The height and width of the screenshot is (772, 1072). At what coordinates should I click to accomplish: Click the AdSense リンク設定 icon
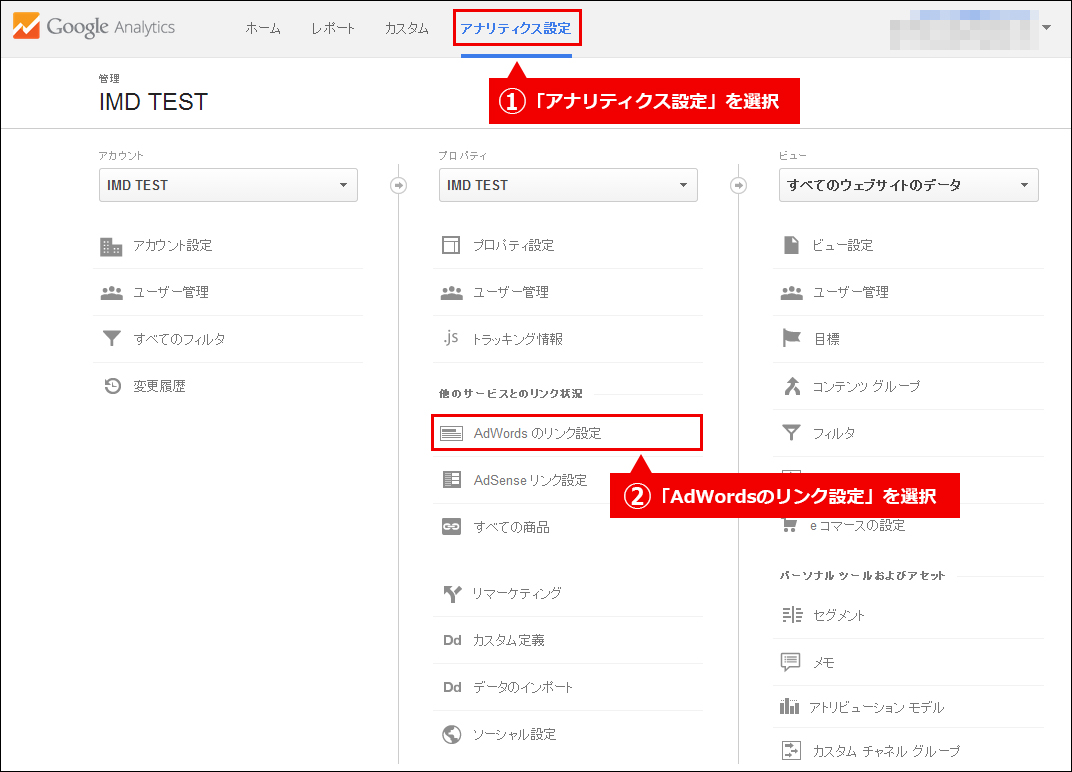point(452,479)
